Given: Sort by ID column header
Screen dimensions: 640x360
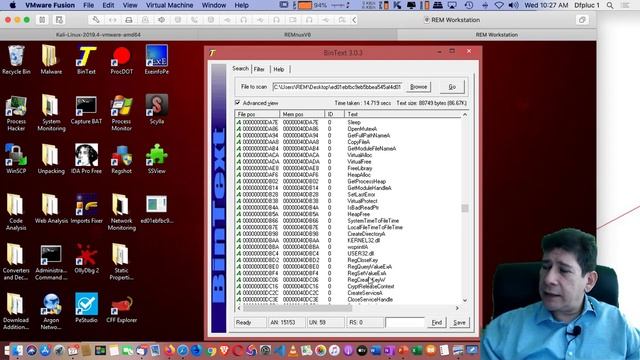Looking at the screenshot, I should point(334,114).
